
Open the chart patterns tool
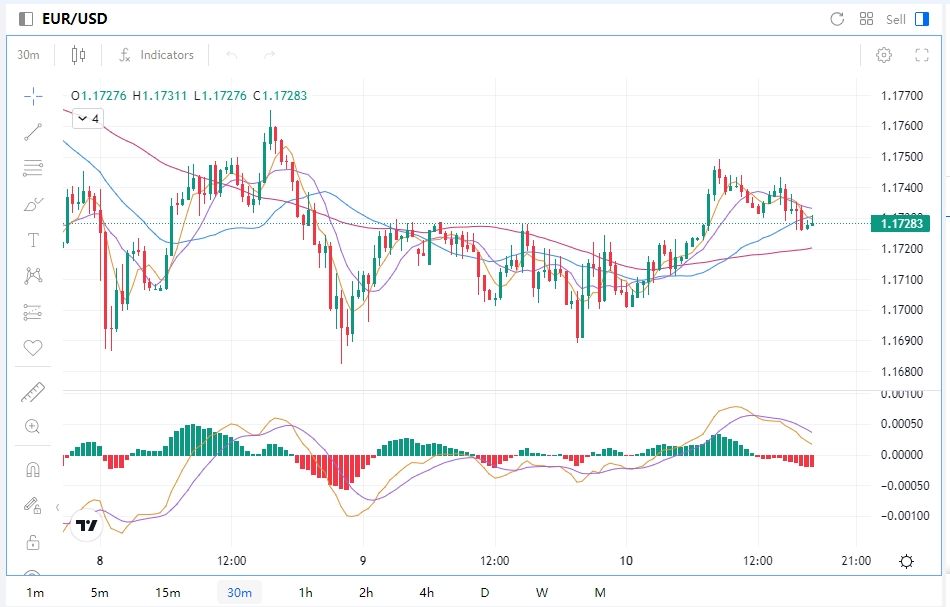33,276
